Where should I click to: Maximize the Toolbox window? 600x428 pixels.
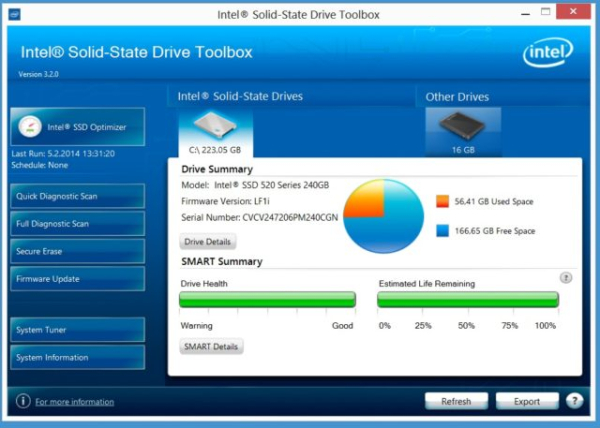pyautogui.click(x=546, y=11)
